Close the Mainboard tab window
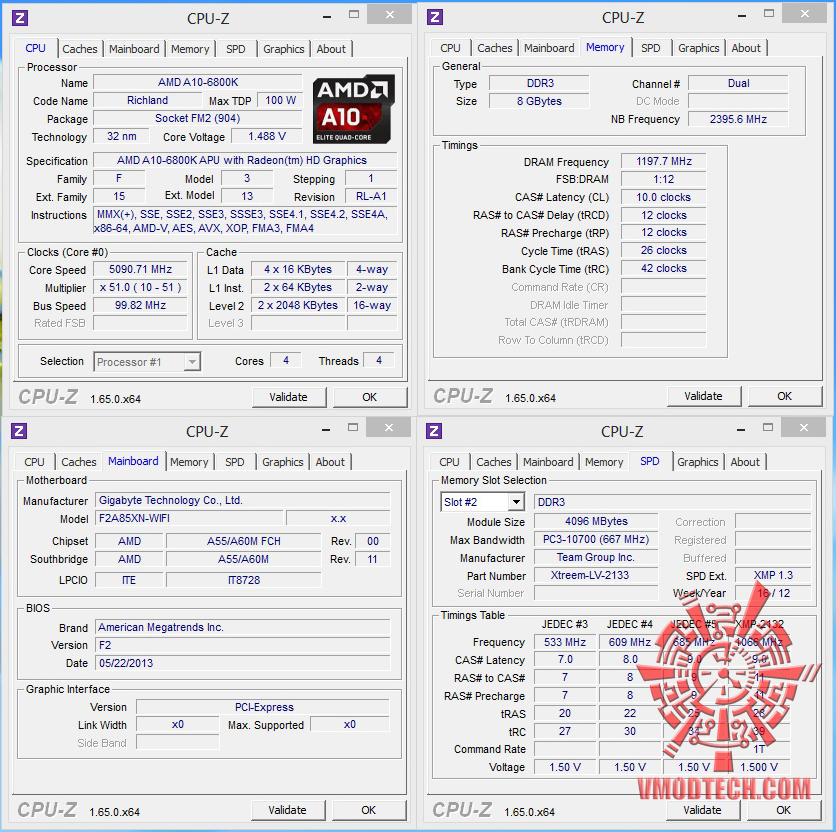This screenshot has width=836, height=832. [389, 427]
